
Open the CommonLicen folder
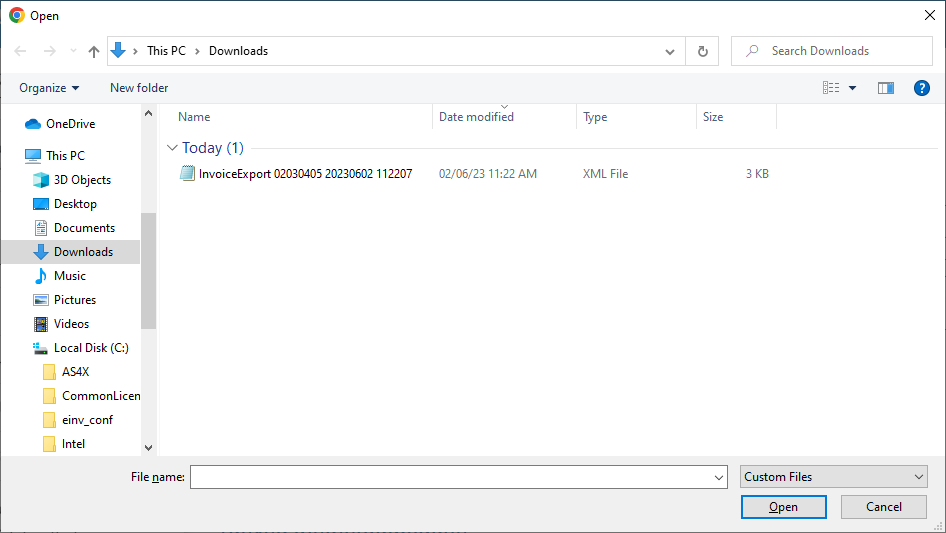click(x=101, y=396)
